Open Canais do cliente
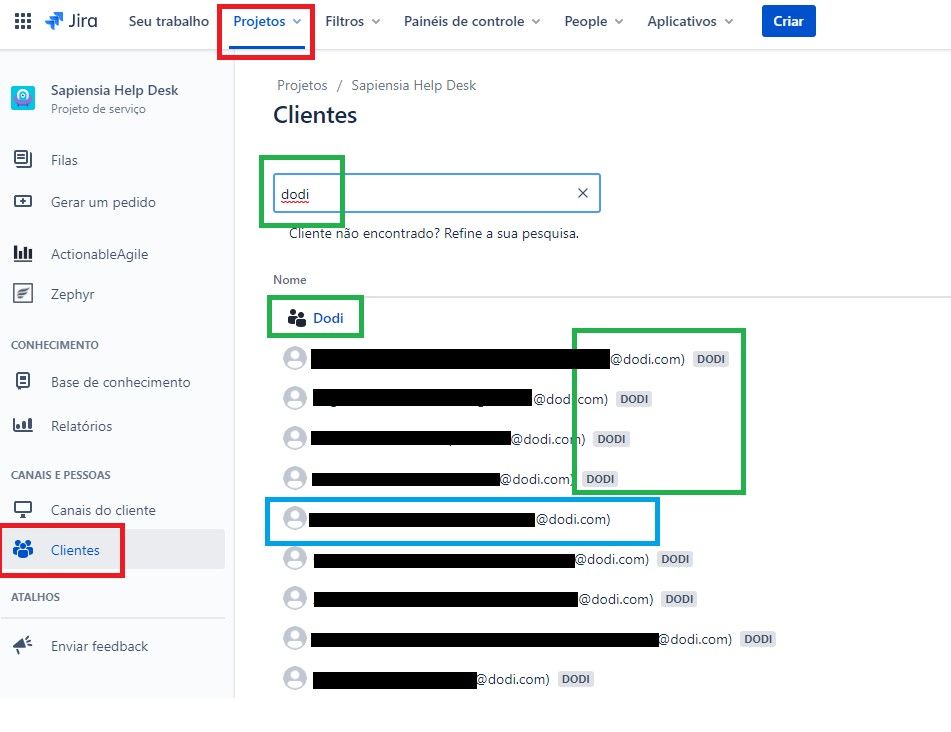The width and height of the screenshot is (951, 732). (103, 510)
